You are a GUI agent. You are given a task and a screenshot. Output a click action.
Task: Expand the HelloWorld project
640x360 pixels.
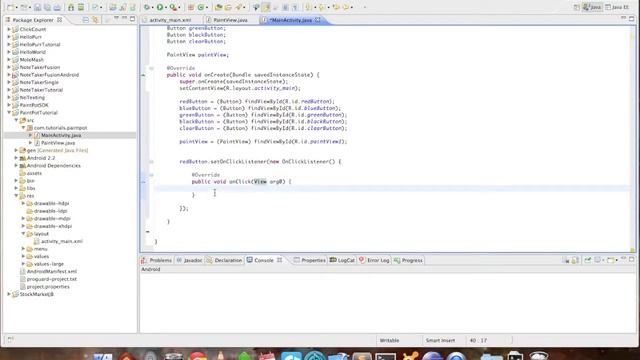[9, 52]
